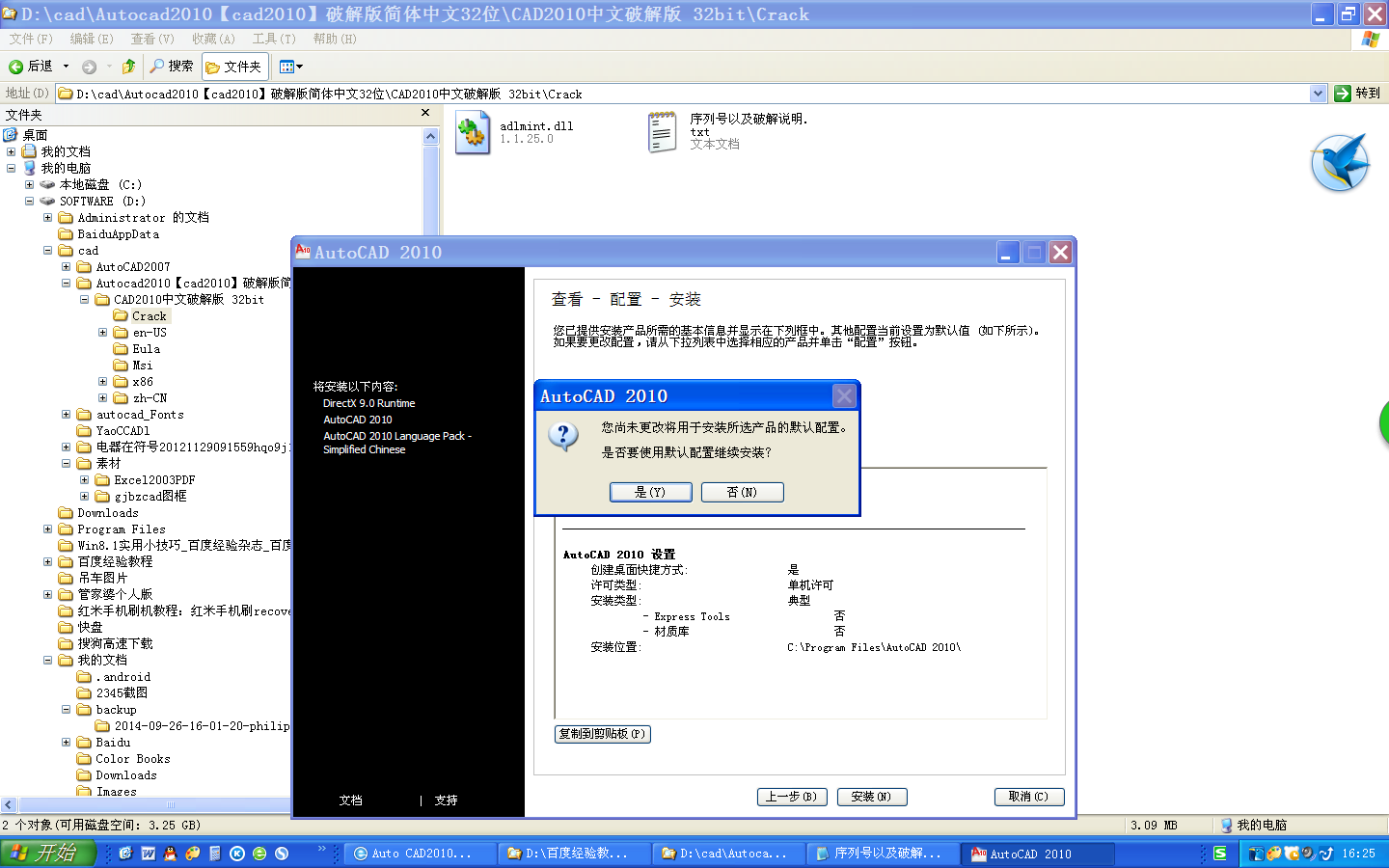
Task: Click the 取消(C) cancel button
Action: point(1029,797)
